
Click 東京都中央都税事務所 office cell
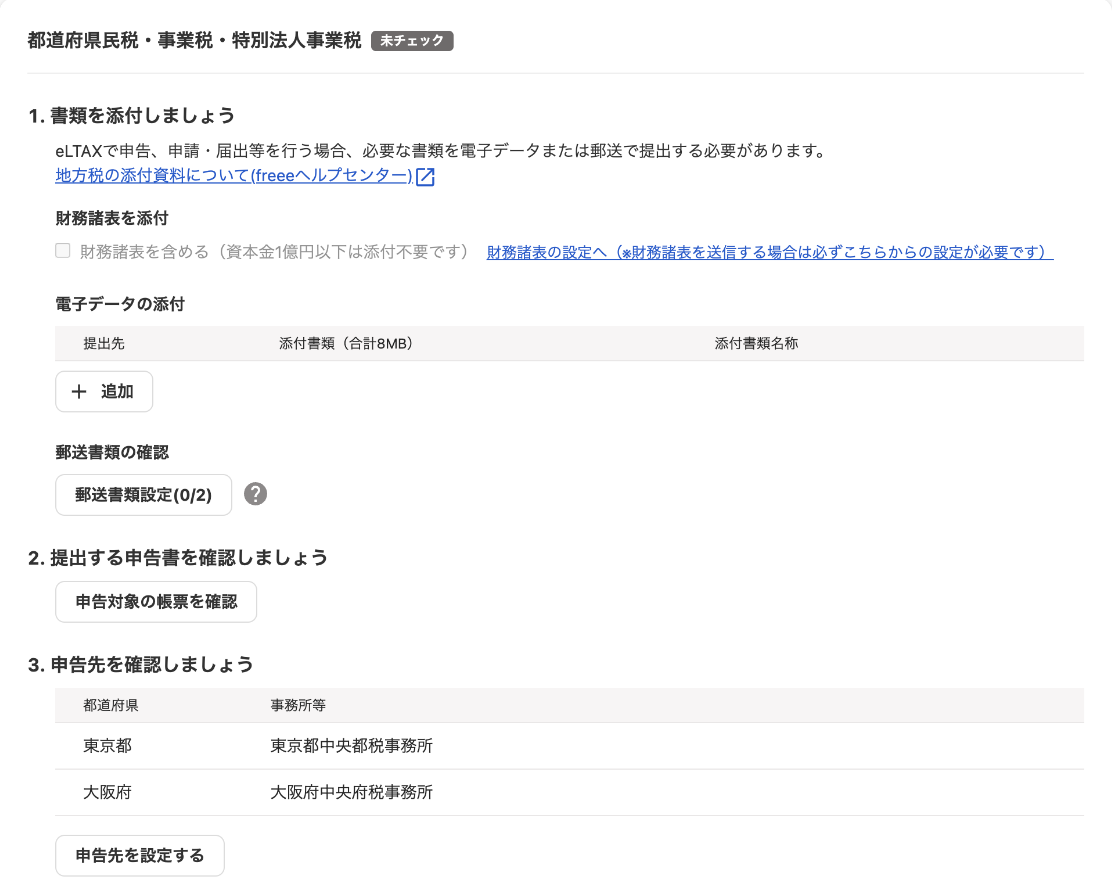point(352,746)
